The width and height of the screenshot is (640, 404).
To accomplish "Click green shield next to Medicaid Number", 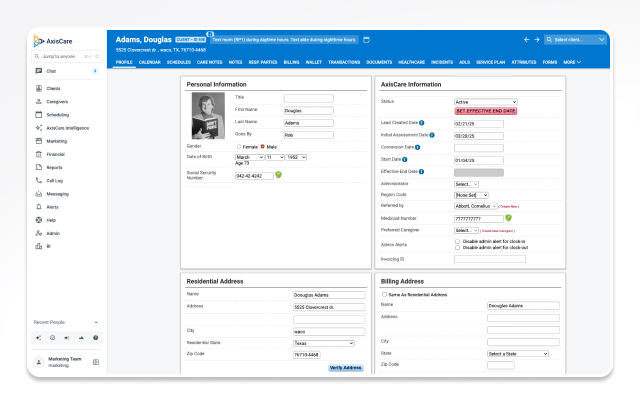I will tap(508, 217).
